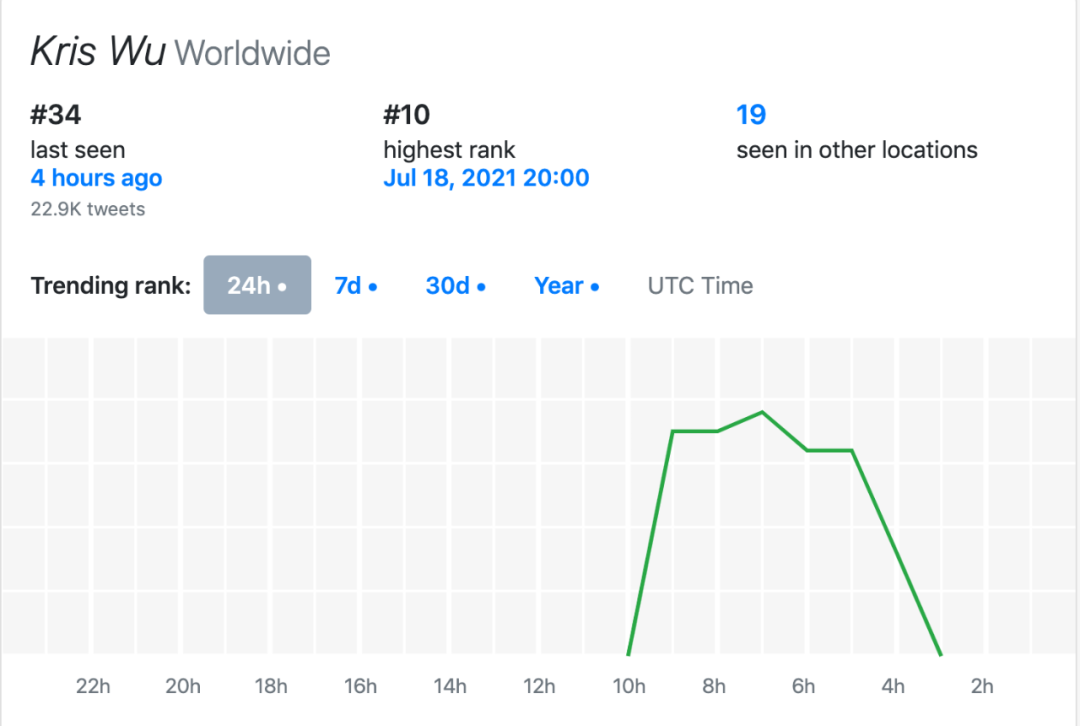Select the 24h trending rank tab
This screenshot has width=1080, height=726.
coord(257,286)
